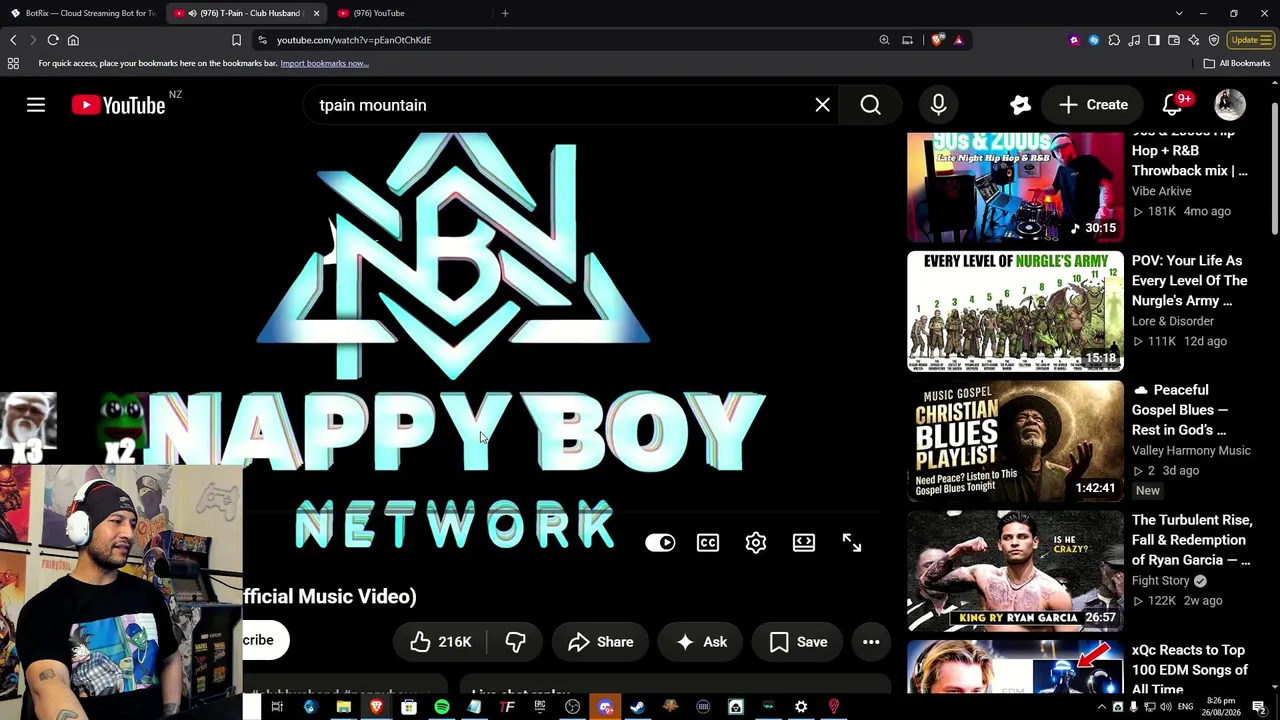Open 'xQc Reacts to Top 100 EDM Songs' title

(x=1190, y=670)
